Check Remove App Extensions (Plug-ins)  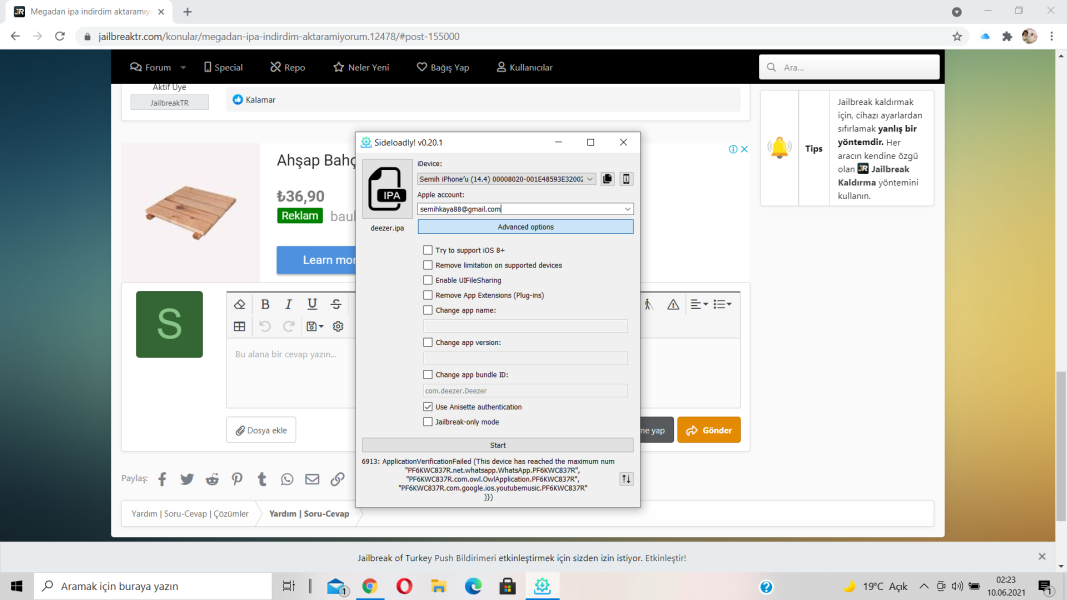[428, 295]
